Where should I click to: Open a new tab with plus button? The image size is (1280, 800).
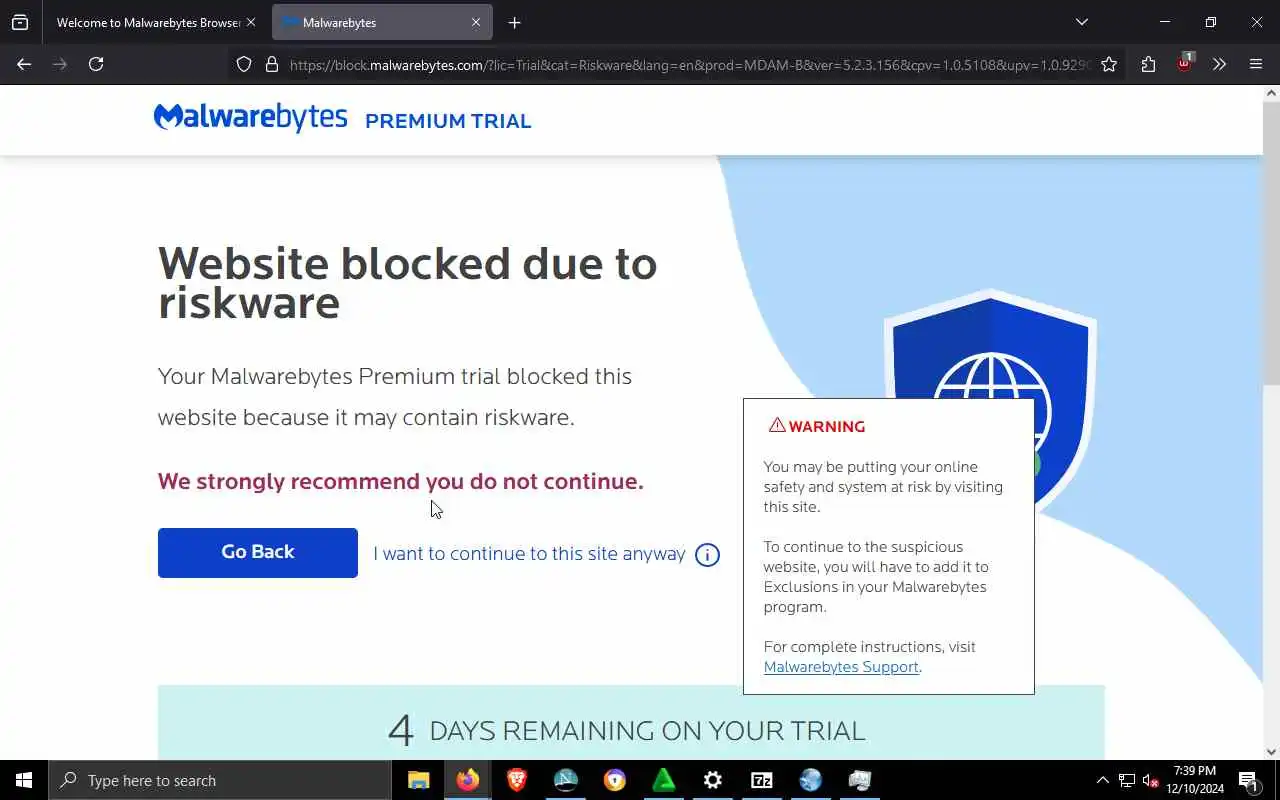coord(514,22)
